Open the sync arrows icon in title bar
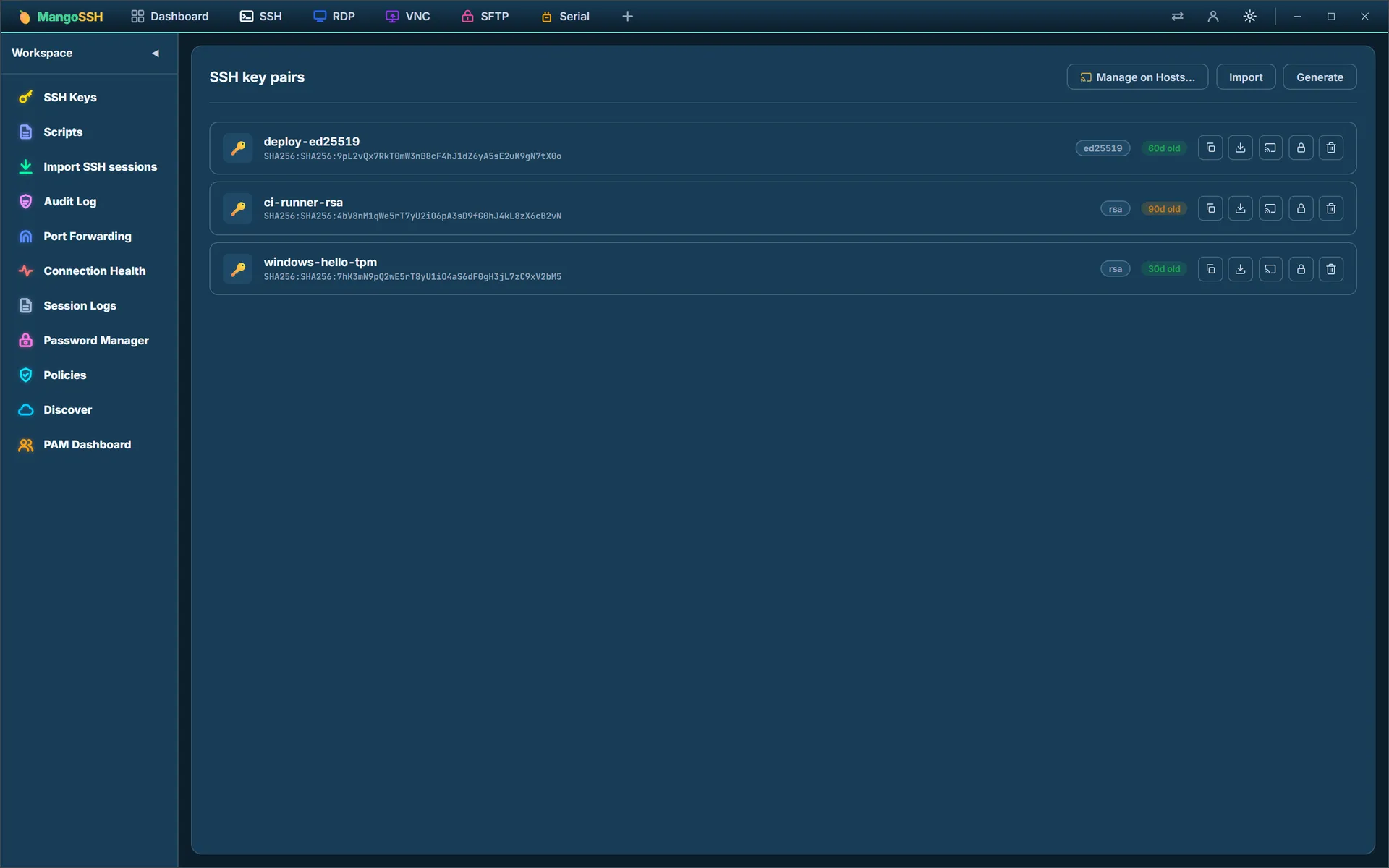 click(1178, 16)
